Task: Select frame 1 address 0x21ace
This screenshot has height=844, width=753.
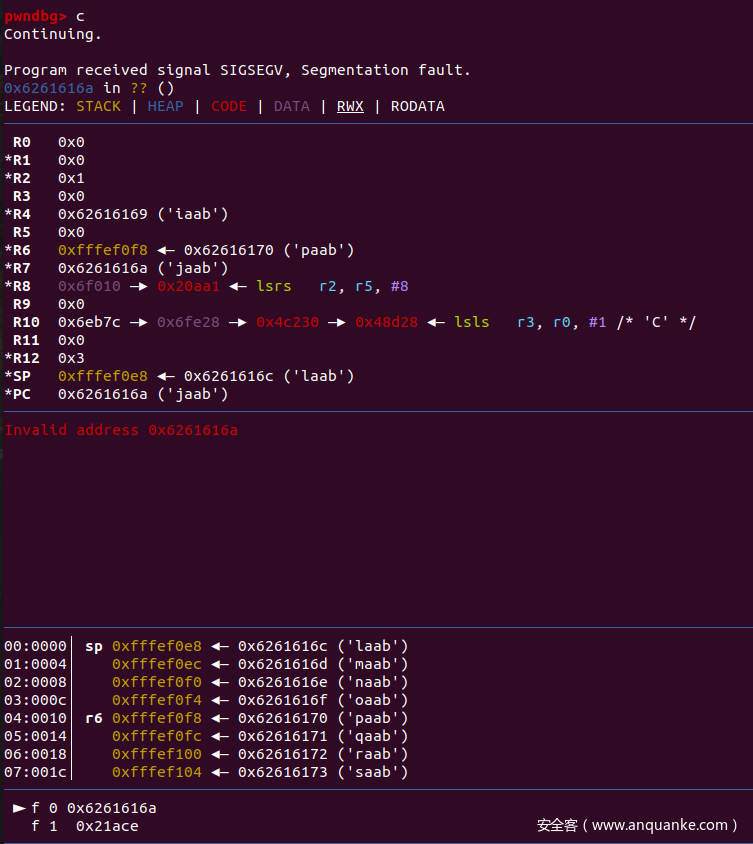Action: pos(107,826)
